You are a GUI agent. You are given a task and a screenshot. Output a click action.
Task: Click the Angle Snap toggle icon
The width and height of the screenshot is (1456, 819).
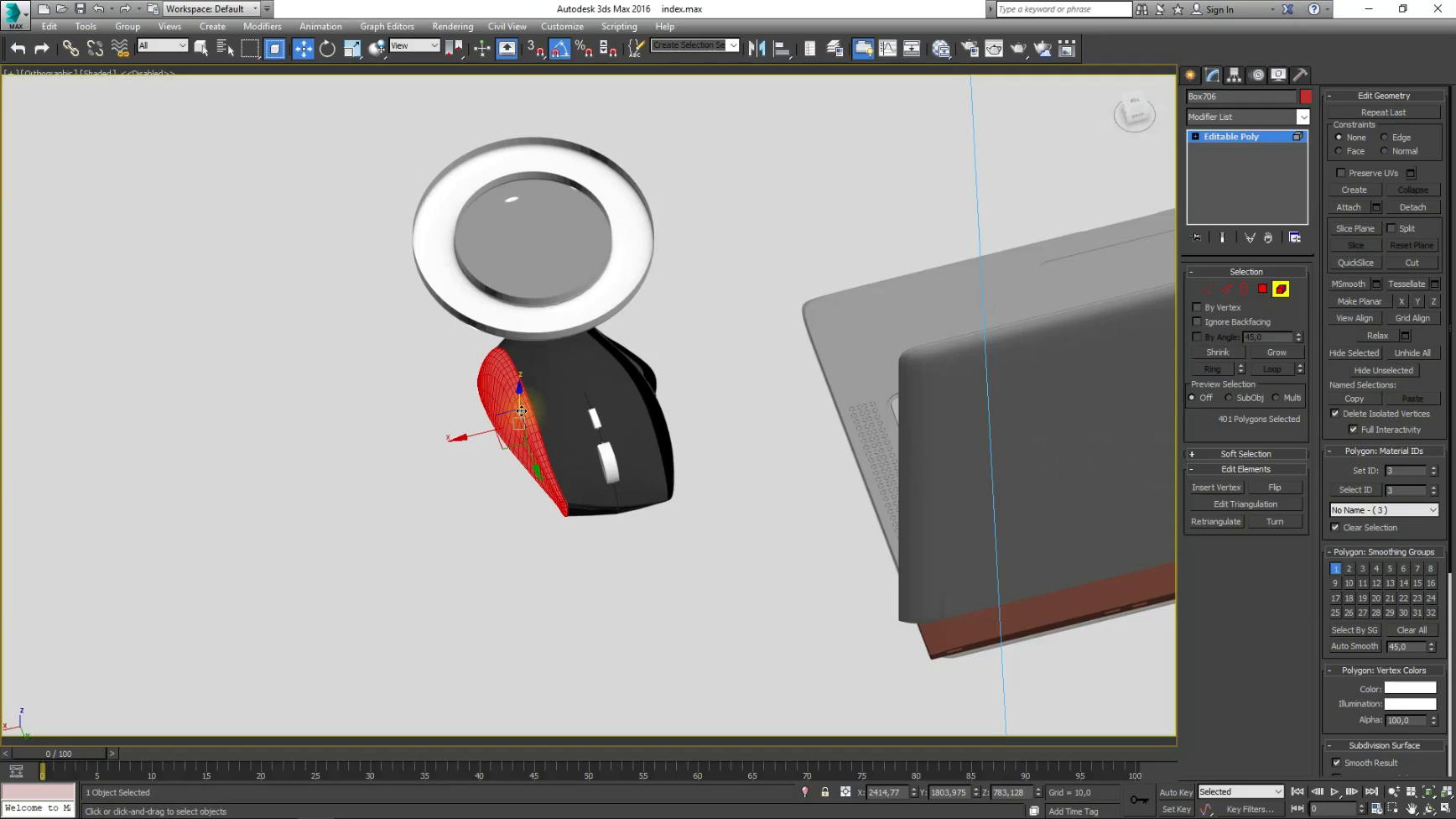(x=559, y=49)
